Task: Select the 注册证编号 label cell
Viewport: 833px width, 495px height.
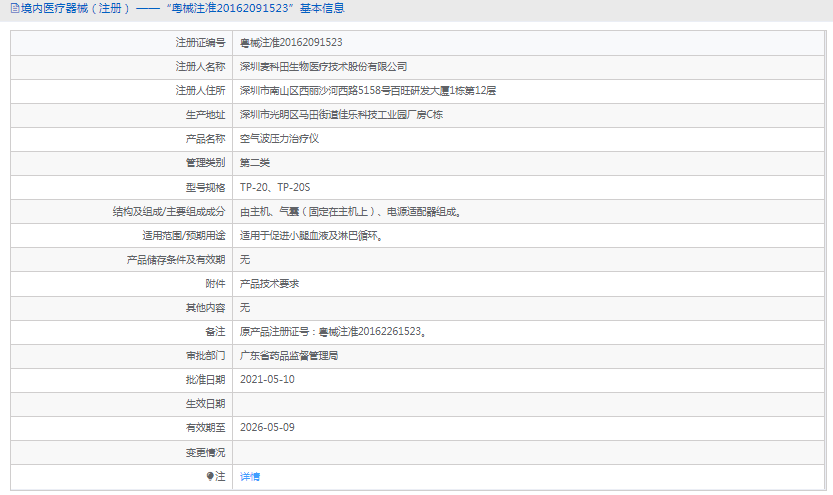Action: 122,42
